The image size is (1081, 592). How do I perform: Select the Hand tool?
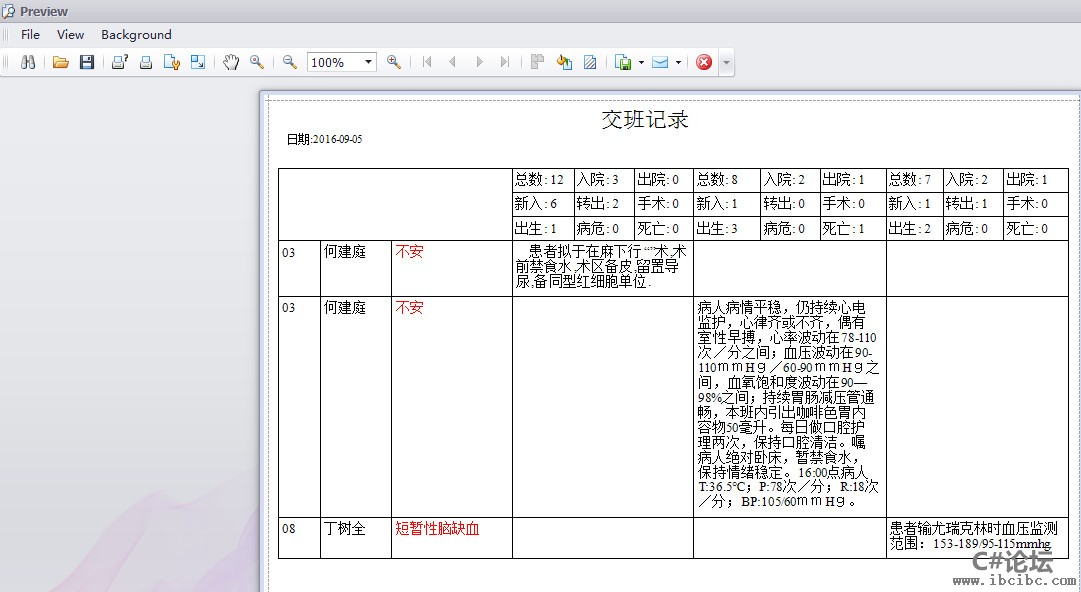click(x=231, y=62)
